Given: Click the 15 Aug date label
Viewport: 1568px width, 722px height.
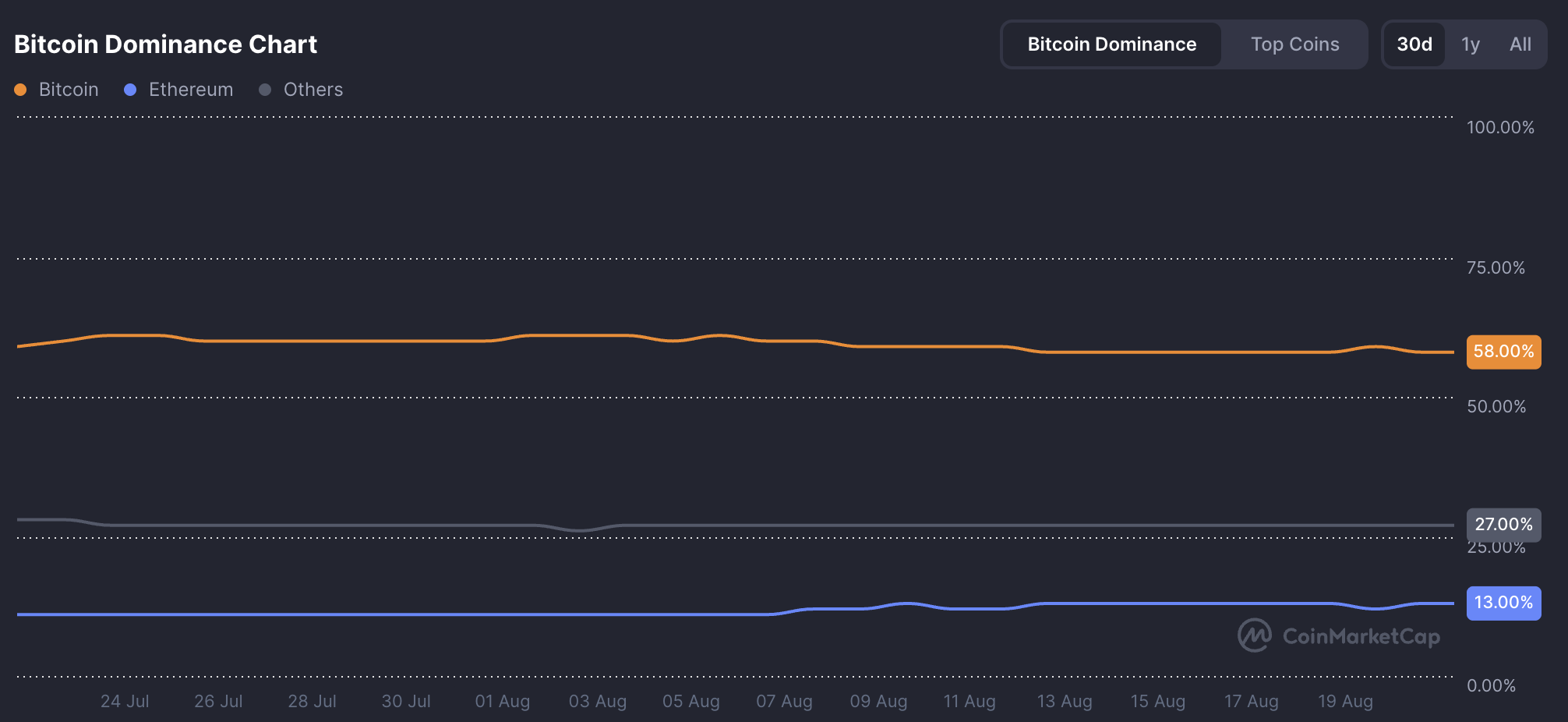Looking at the screenshot, I should (x=1158, y=701).
